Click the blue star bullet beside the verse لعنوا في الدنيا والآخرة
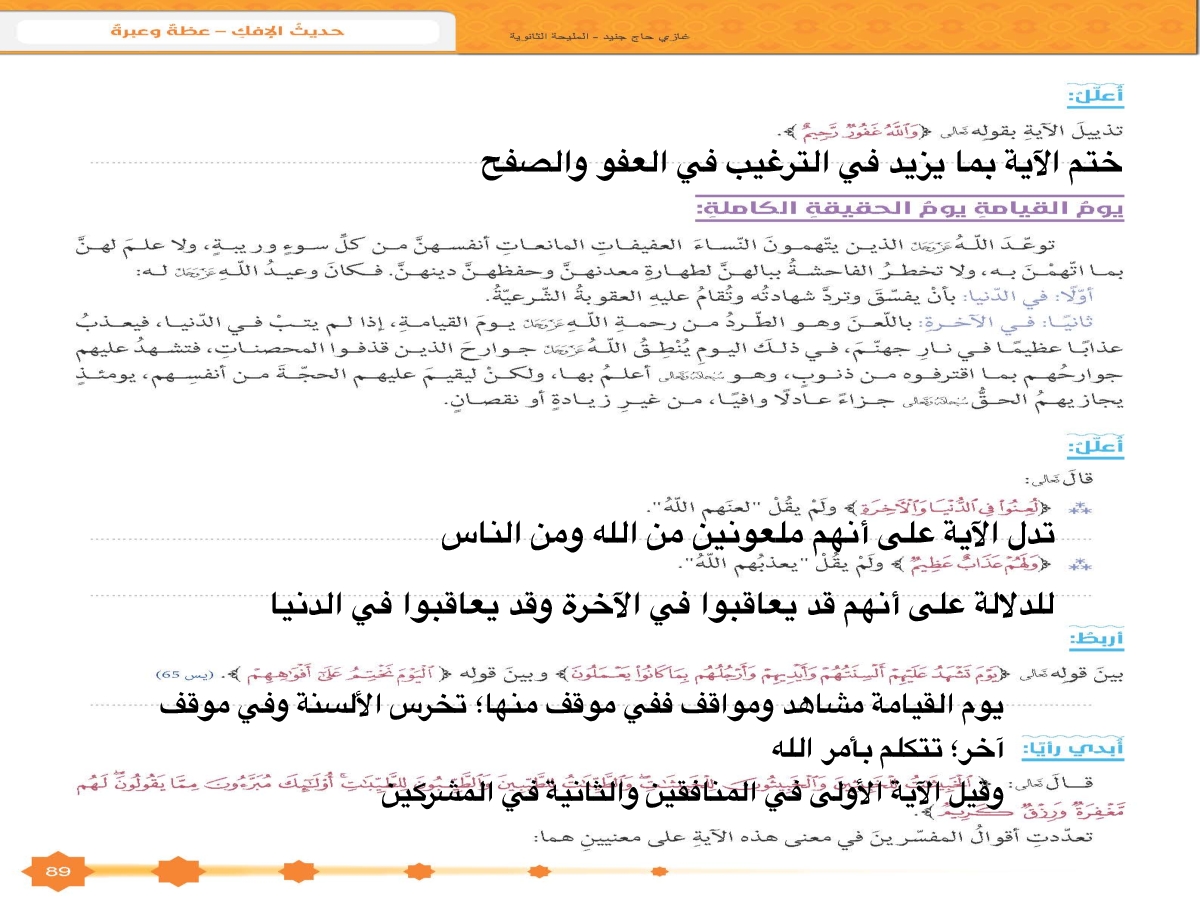Image resolution: width=1200 pixels, height=900 pixels. [x=1078, y=509]
